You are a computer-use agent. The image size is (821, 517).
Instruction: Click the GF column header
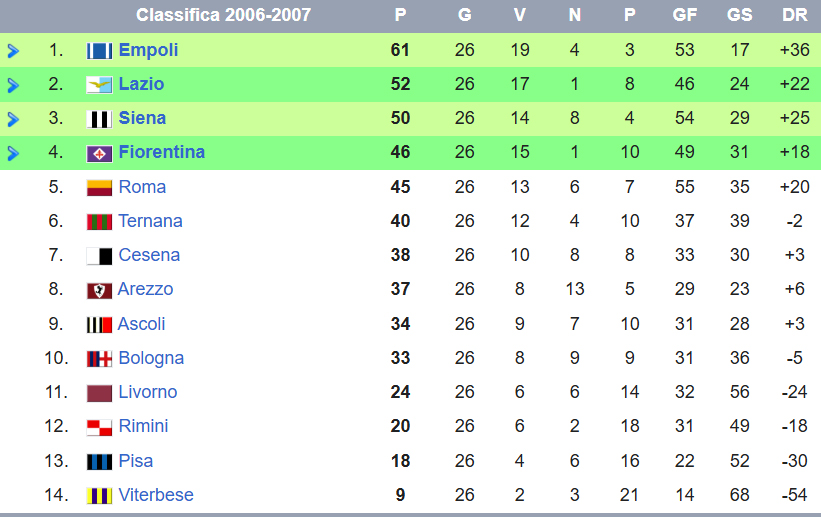pos(685,15)
